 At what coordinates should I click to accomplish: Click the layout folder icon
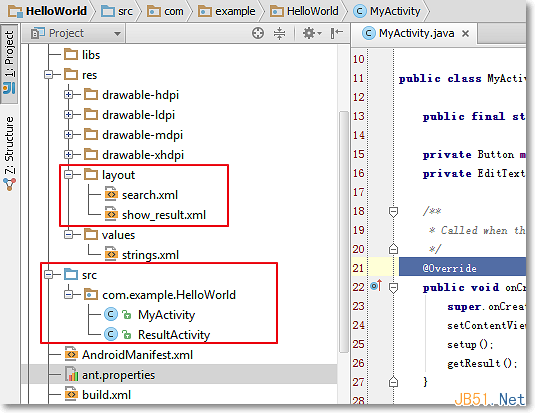click(x=91, y=174)
